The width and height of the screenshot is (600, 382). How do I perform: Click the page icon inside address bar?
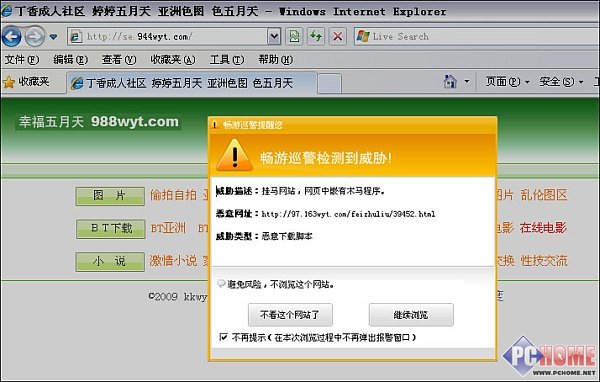point(76,37)
